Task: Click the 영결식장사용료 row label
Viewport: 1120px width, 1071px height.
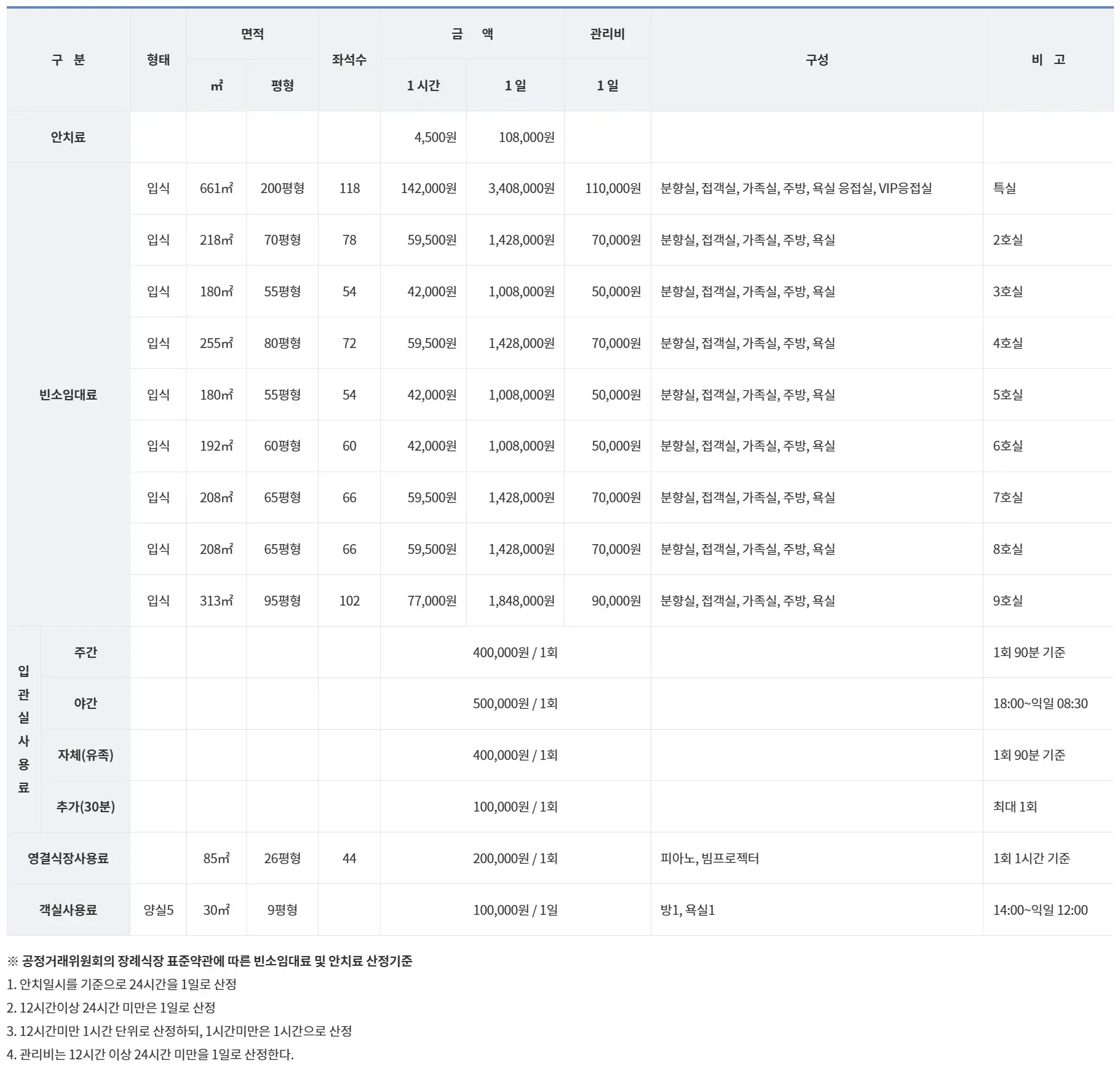Action: (68, 859)
